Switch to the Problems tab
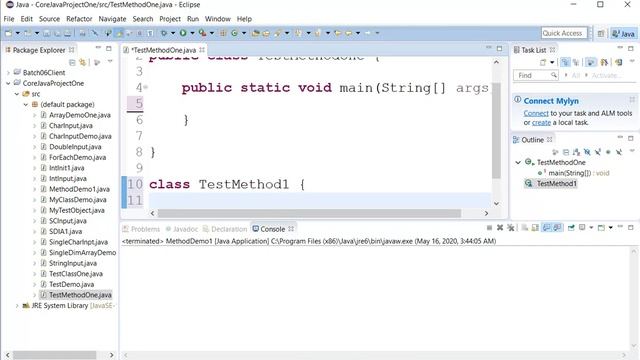The height and width of the screenshot is (360, 640). 141,229
